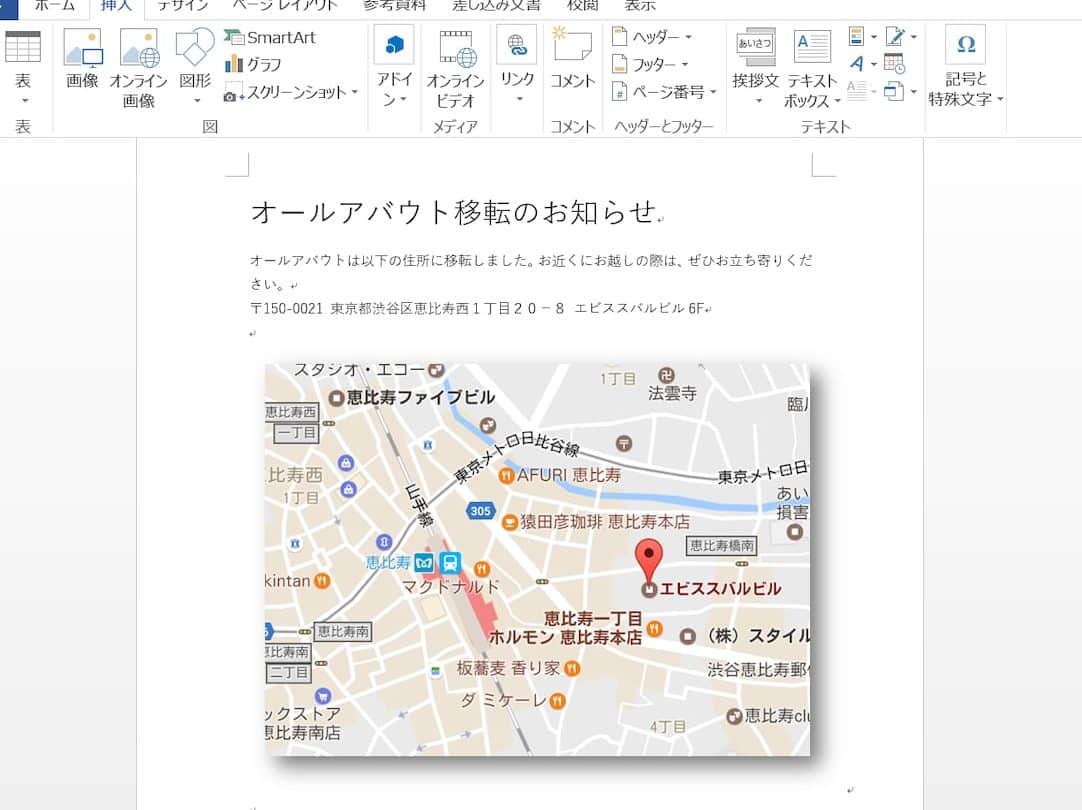Viewport: 1082px width, 810px height.
Task: Expand the ヘッダー (Header) dropdown
Action: [x=688, y=37]
